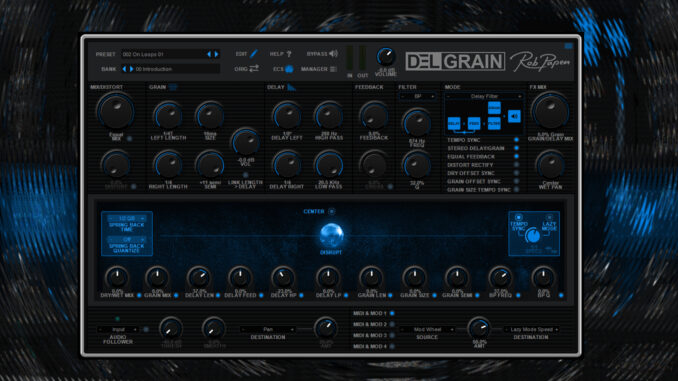The width and height of the screenshot is (678, 381).
Task: Enable Distort Rectify option
Action: click(x=516, y=165)
